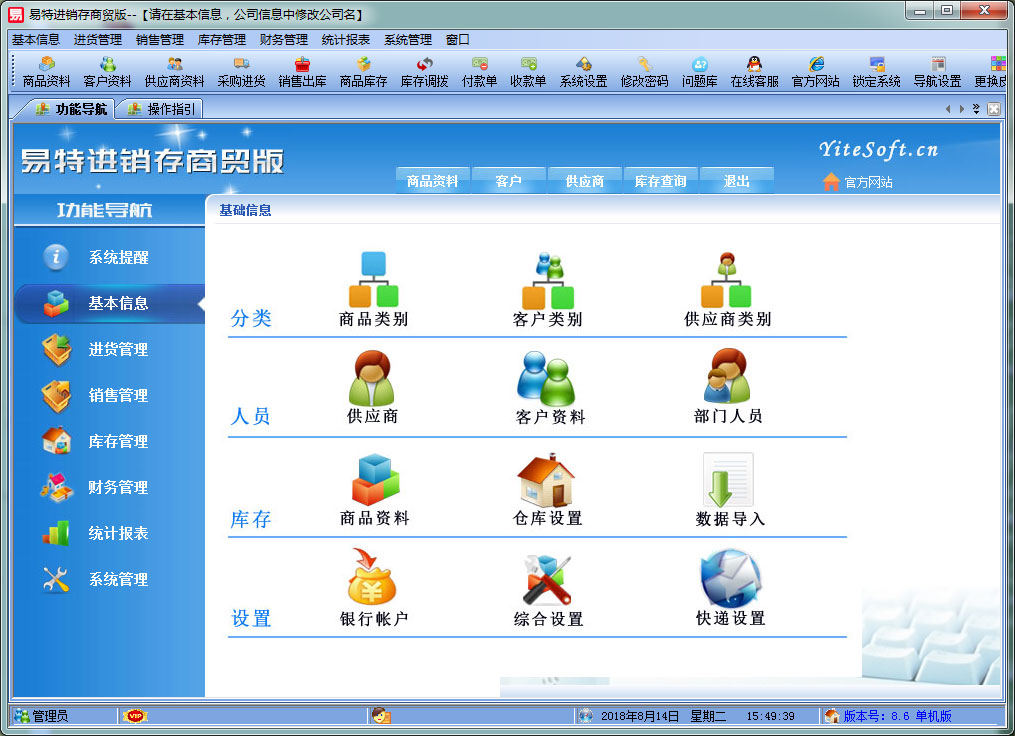1015x736 pixels.
Task: Open 导航设置 toolbar icon
Action: [937, 72]
